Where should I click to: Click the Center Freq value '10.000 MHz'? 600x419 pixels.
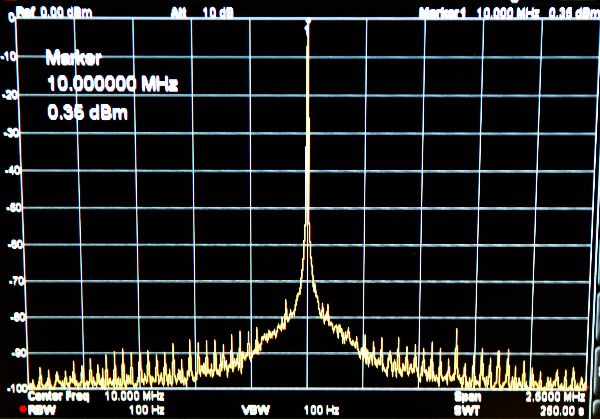(134, 396)
